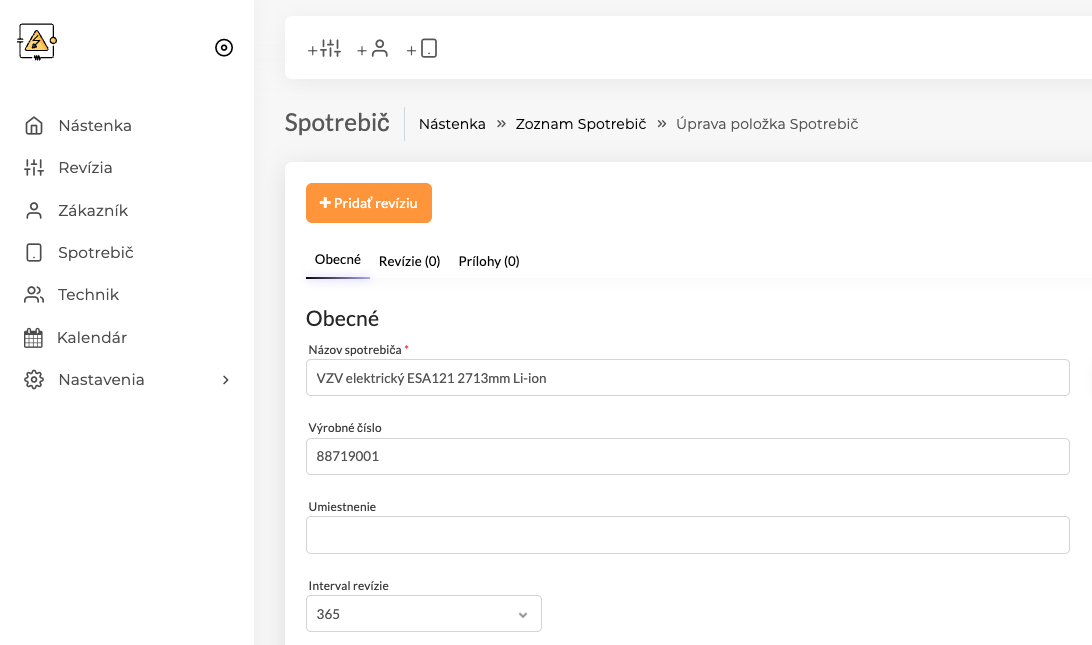Screen dimensions: 1092x645
Task: Click Nástenka breadcrumb link
Action: tap(452, 124)
